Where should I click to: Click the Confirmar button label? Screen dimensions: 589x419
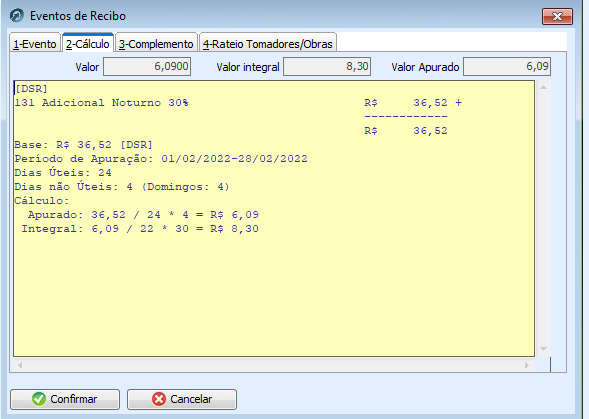(x=74, y=399)
